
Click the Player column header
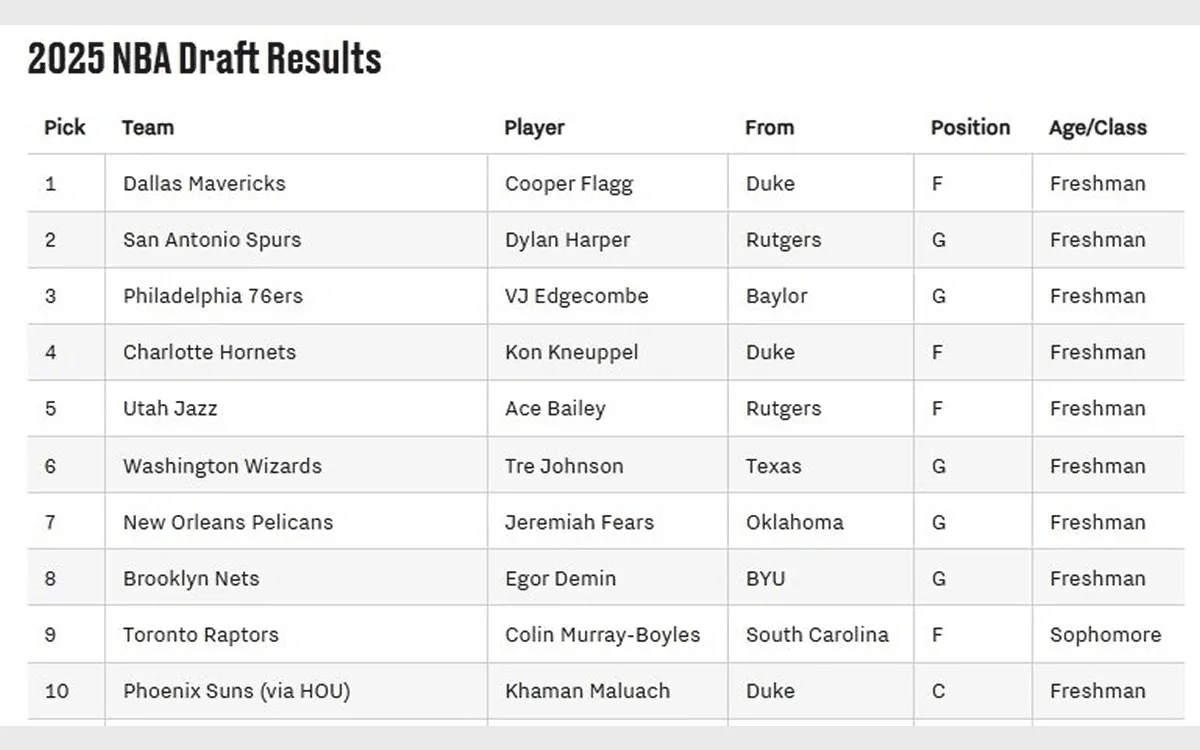pos(534,127)
